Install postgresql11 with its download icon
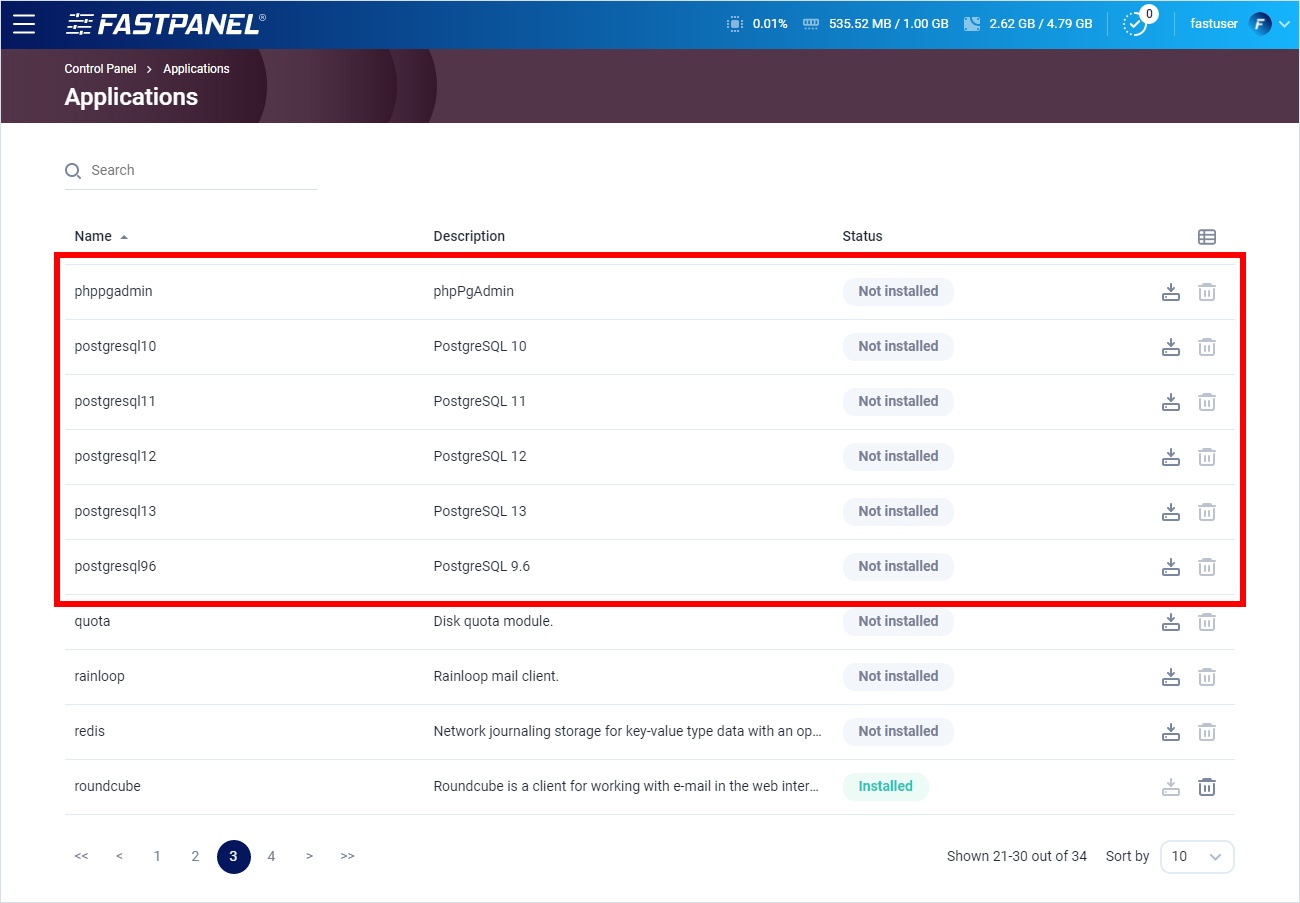The image size is (1300, 903). click(x=1171, y=402)
